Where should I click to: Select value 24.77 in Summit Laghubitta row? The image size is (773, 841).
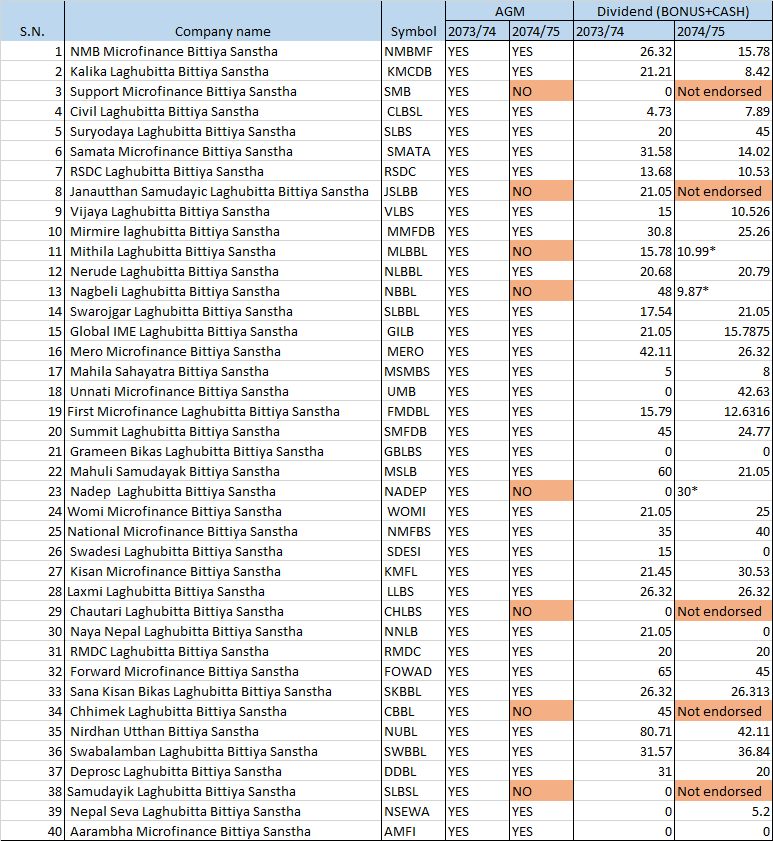click(723, 432)
